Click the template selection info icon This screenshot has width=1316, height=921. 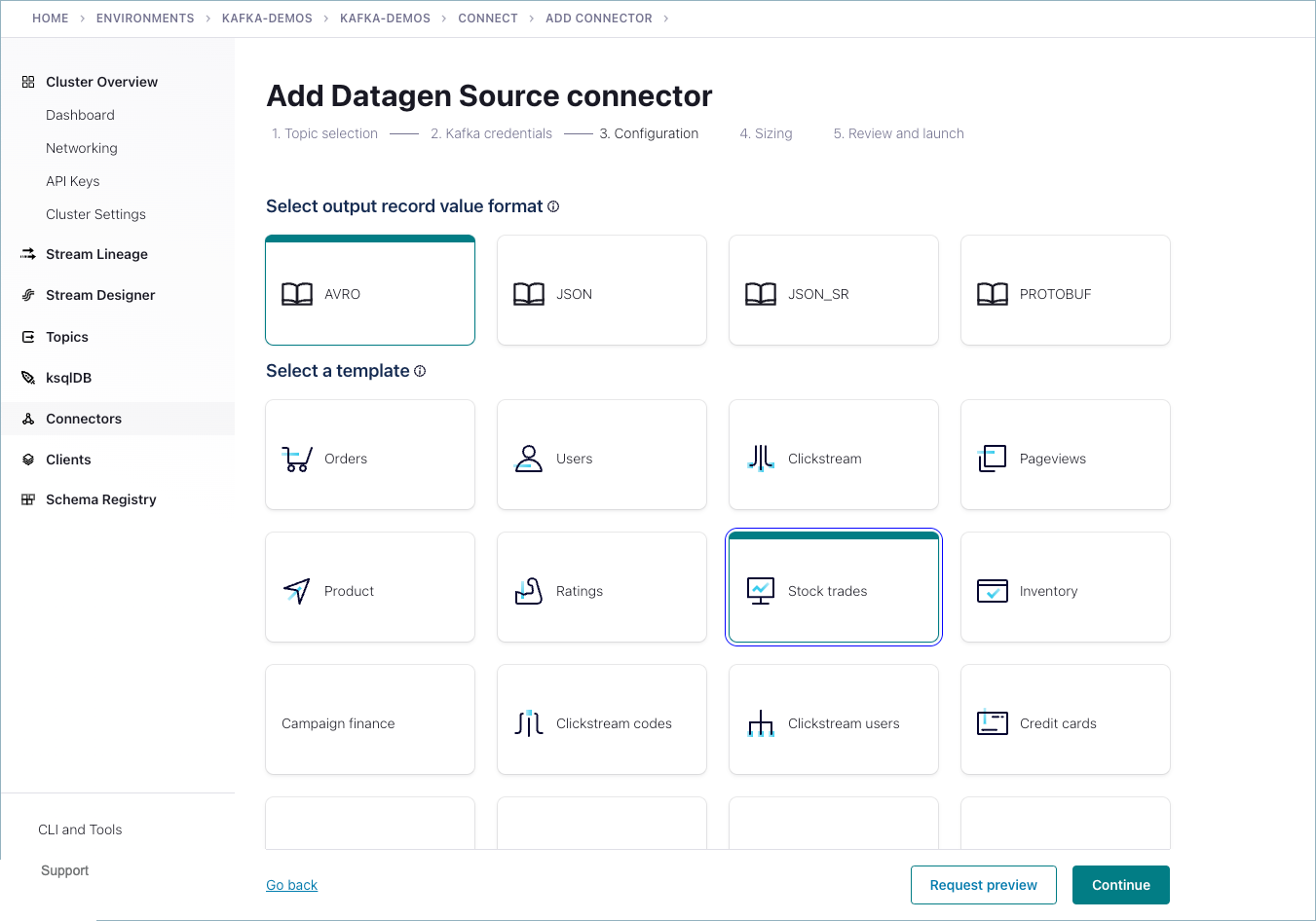tap(419, 370)
